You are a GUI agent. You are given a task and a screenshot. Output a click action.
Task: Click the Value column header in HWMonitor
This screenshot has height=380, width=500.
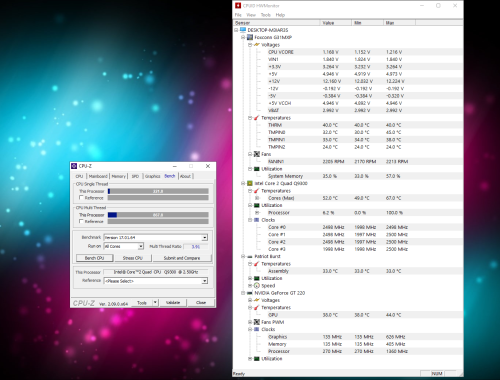point(336,23)
